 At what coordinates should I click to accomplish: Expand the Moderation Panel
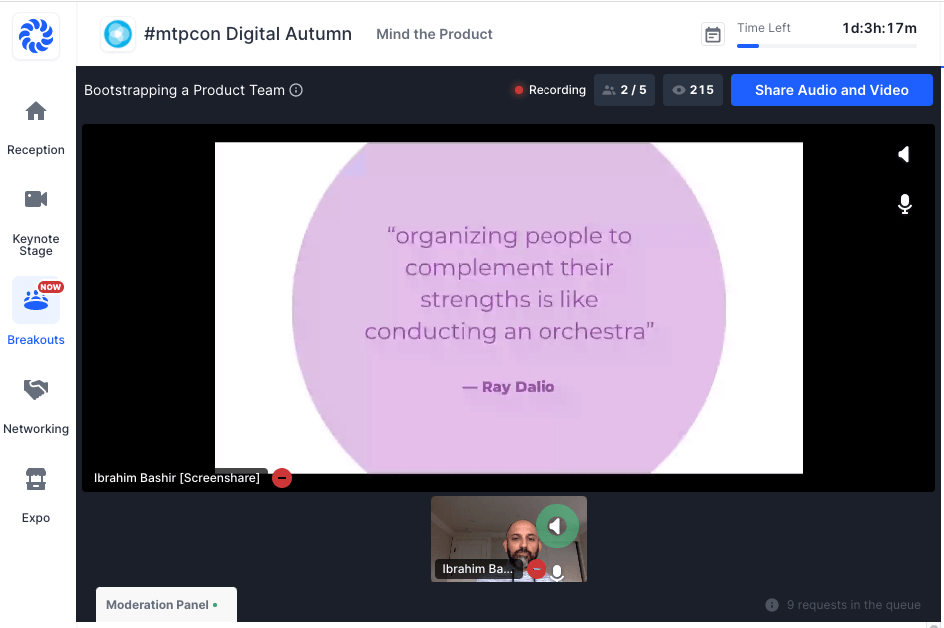point(165,605)
